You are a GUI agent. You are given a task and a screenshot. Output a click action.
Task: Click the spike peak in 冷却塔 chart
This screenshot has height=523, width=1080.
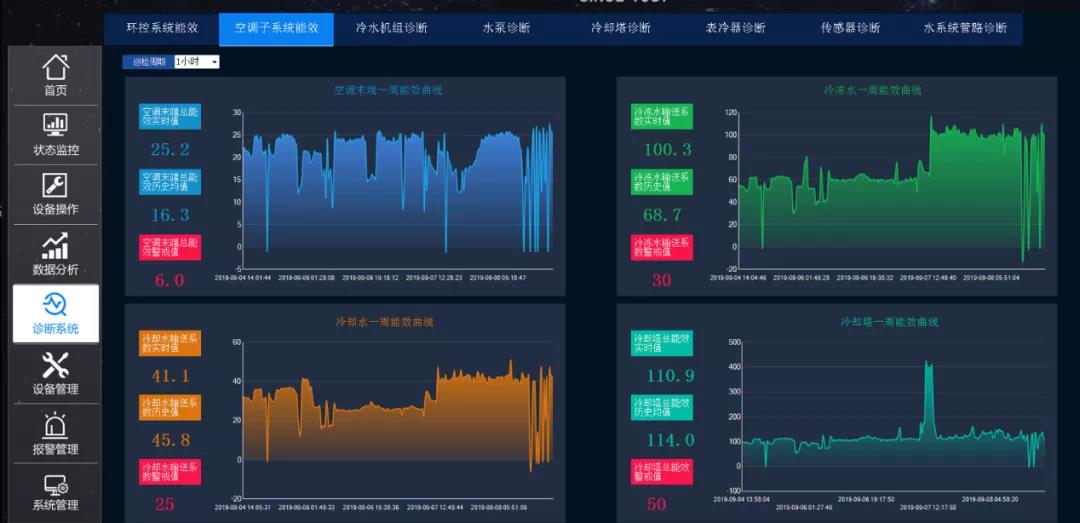tap(928, 364)
